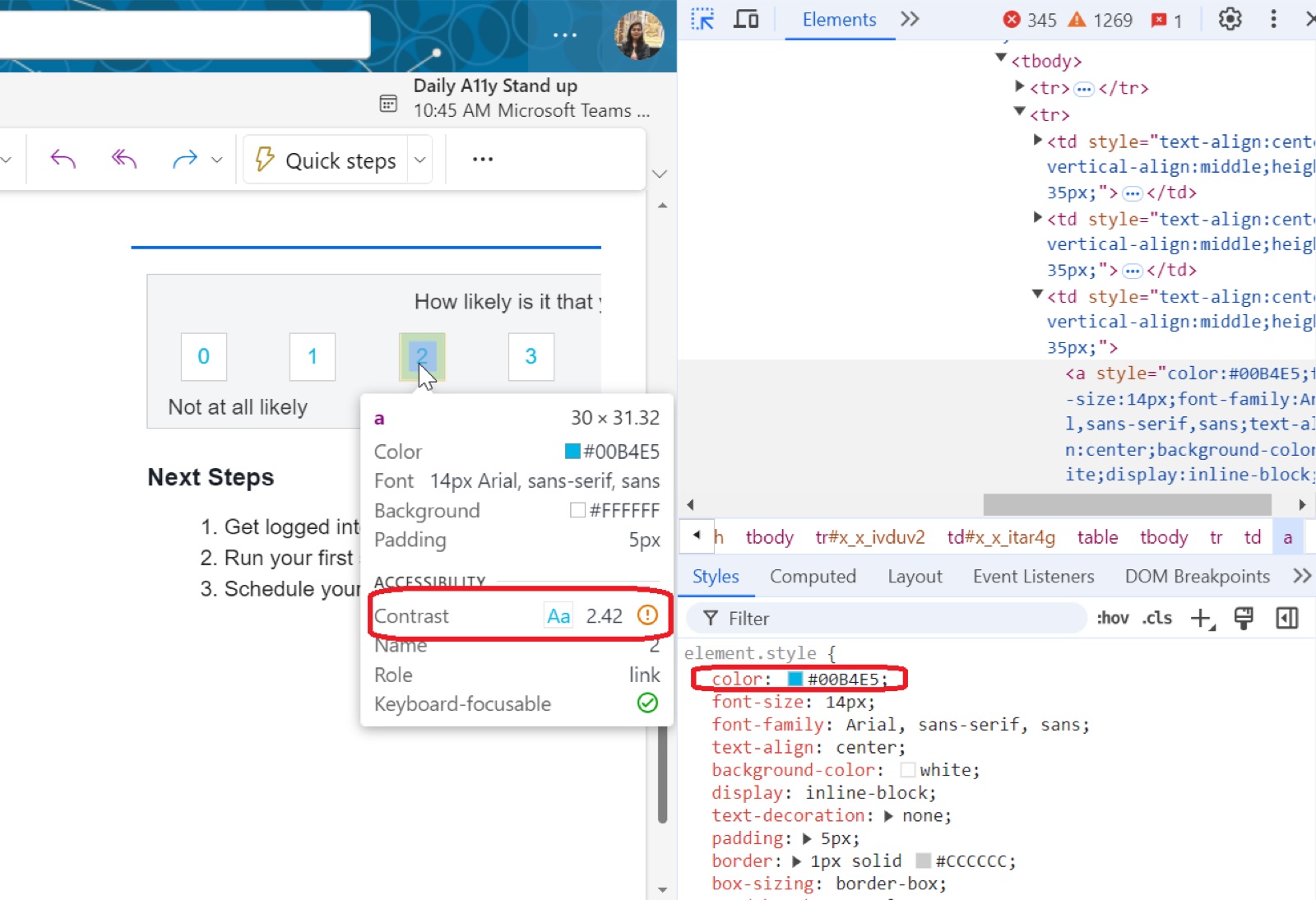Screen dimensions: 1316x900
Task: Click the Reply all icon
Action: [123, 159]
